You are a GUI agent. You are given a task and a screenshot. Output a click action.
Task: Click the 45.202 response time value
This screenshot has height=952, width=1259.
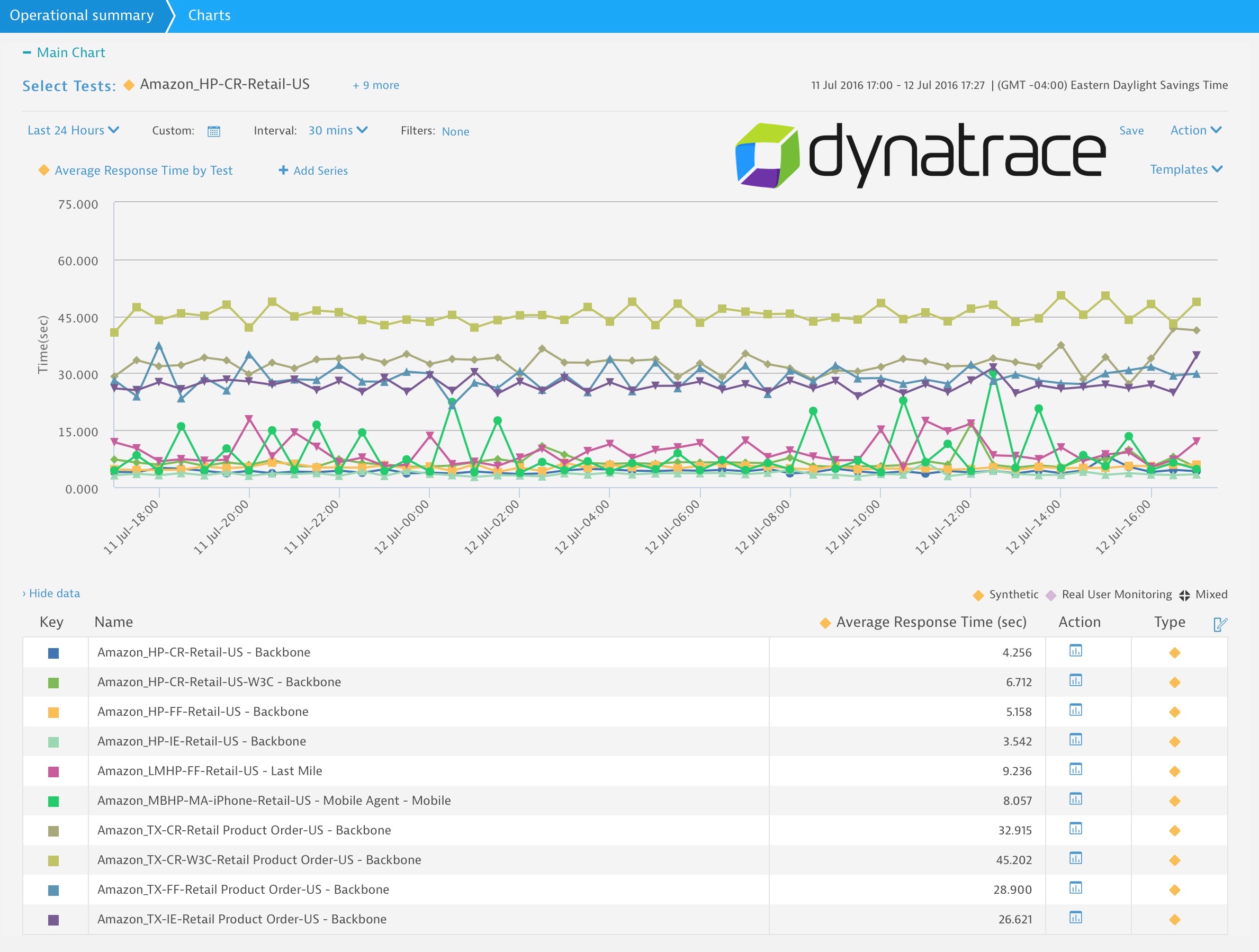coord(1014,860)
